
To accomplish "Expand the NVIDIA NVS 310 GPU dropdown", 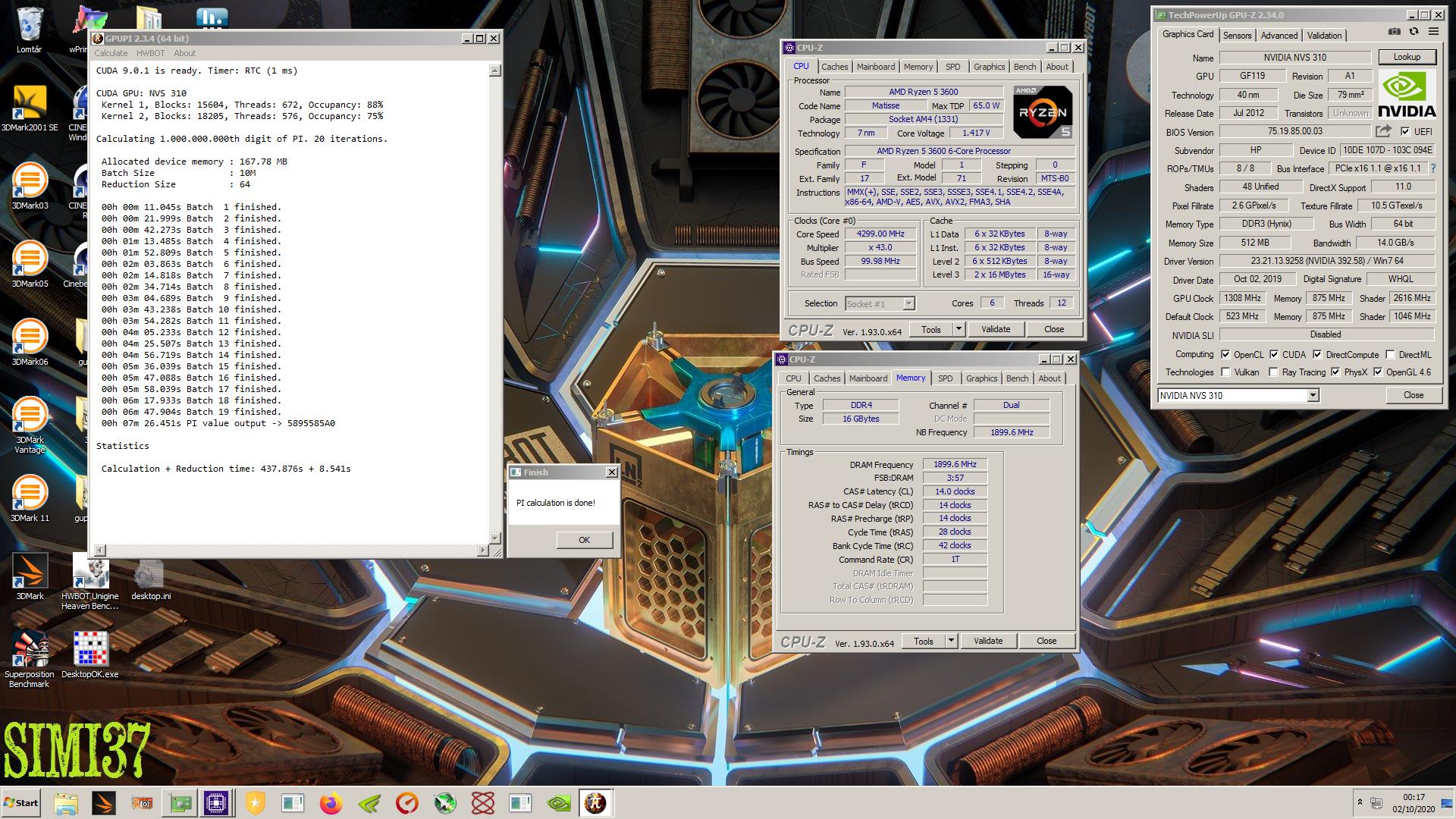I will (x=1313, y=395).
